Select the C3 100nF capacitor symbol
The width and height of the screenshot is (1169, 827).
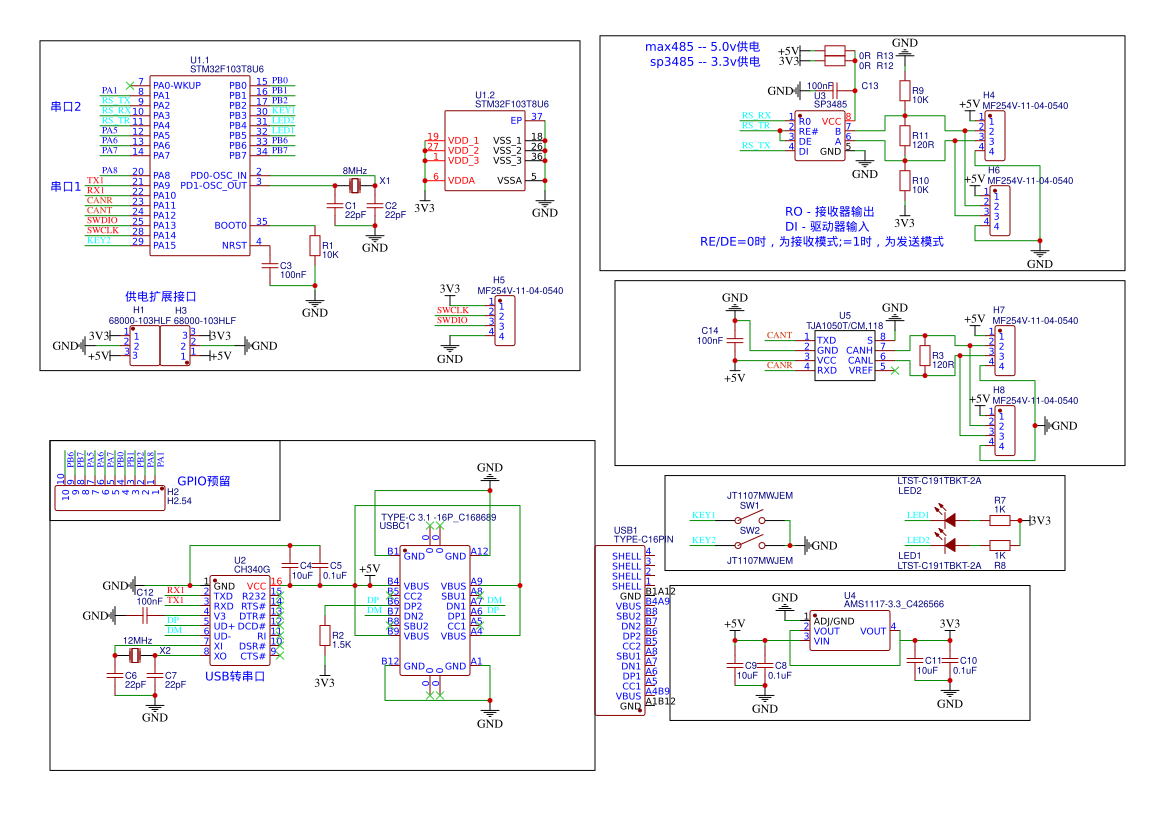point(267,266)
